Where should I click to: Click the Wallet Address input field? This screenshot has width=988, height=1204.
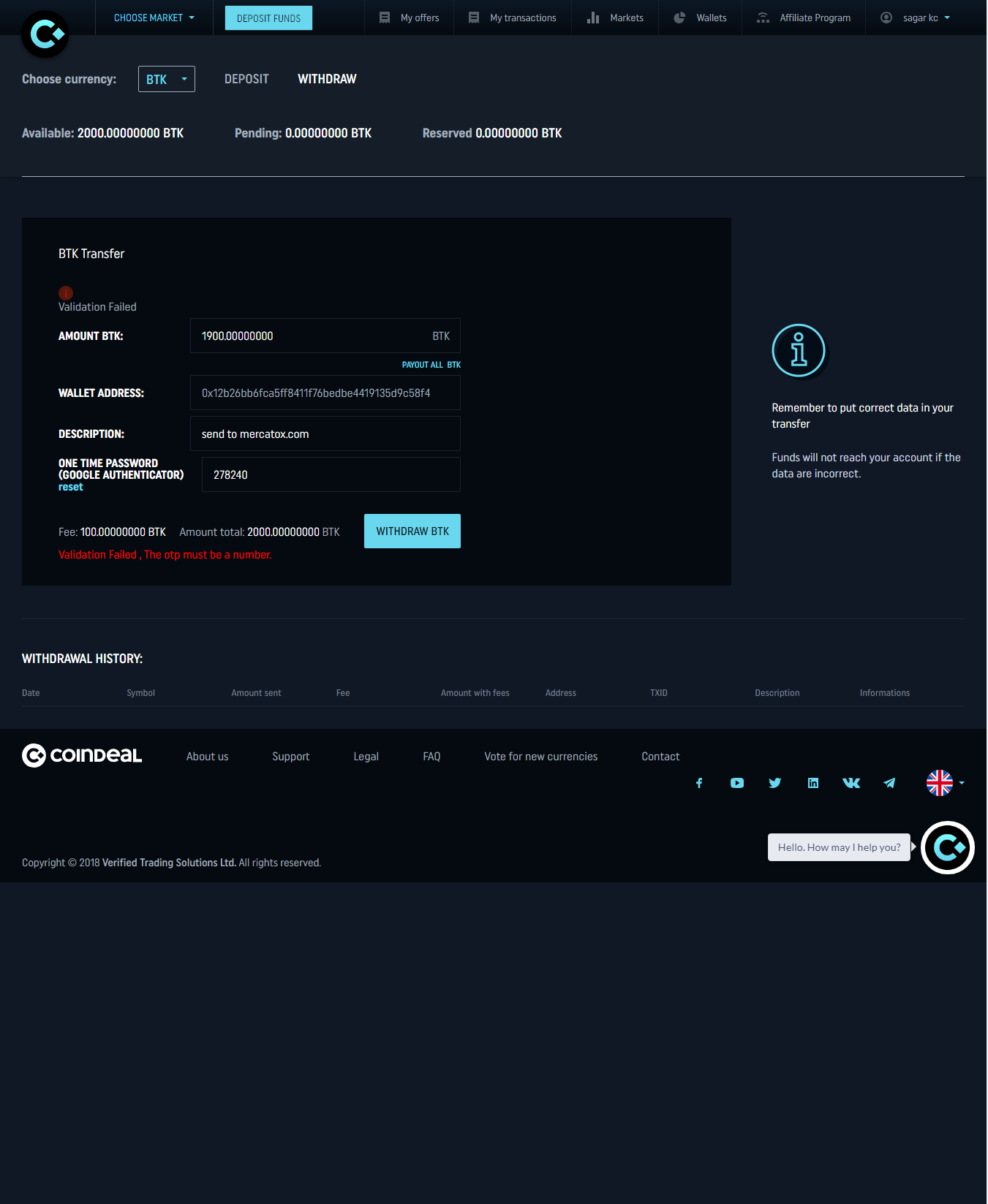click(325, 393)
